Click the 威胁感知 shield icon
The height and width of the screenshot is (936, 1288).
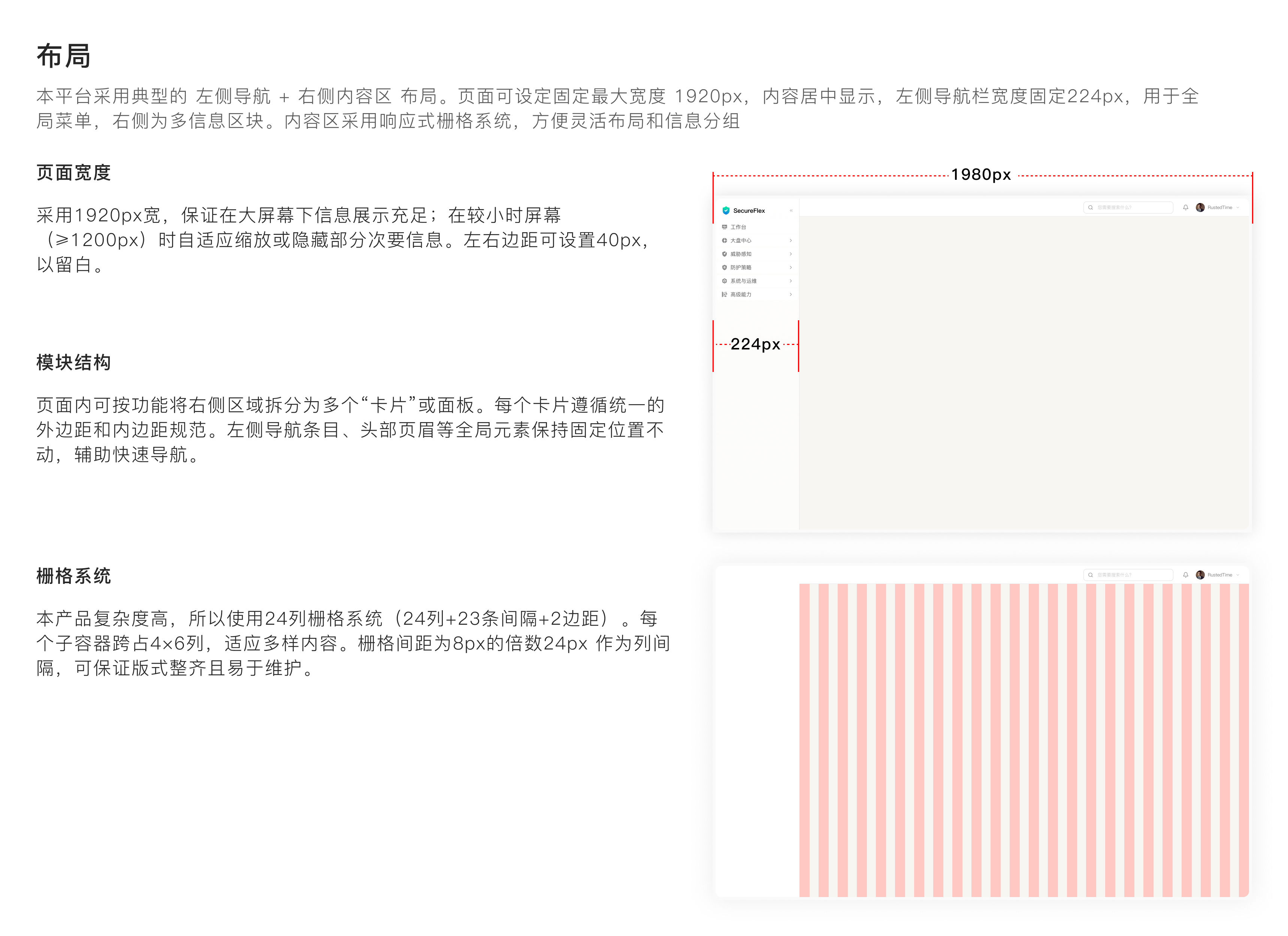(x=724, y=254)
